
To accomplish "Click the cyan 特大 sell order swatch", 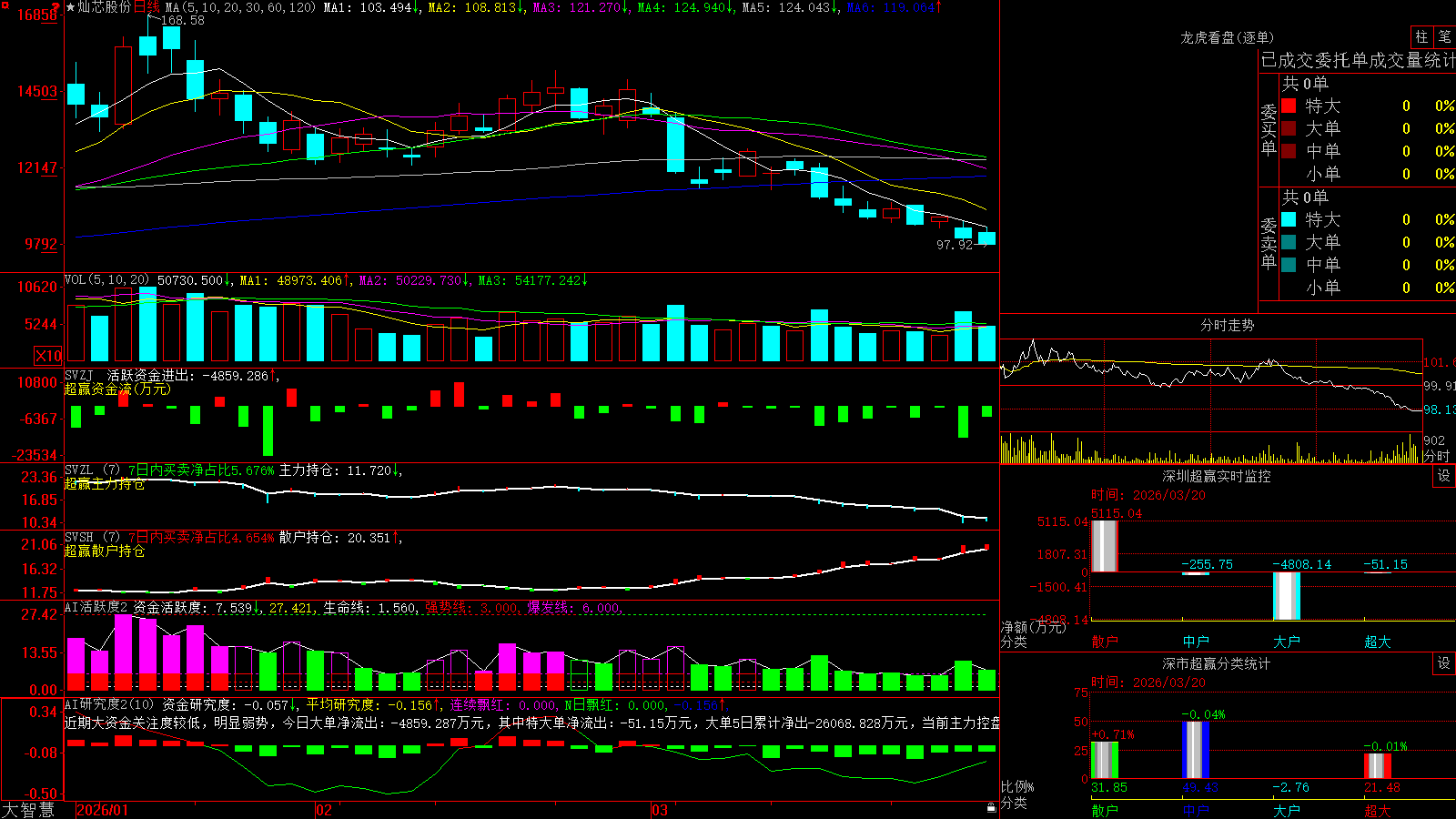I will [x=1289, y=219].
